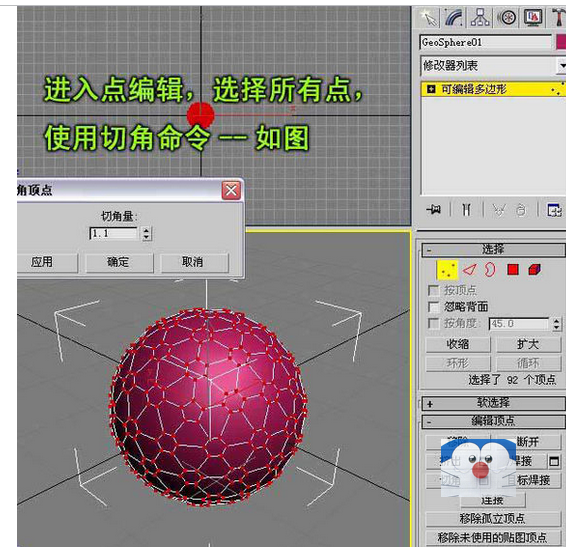566x547 pixels.
Task: Open the object color swatch
Action: point(561,42)
